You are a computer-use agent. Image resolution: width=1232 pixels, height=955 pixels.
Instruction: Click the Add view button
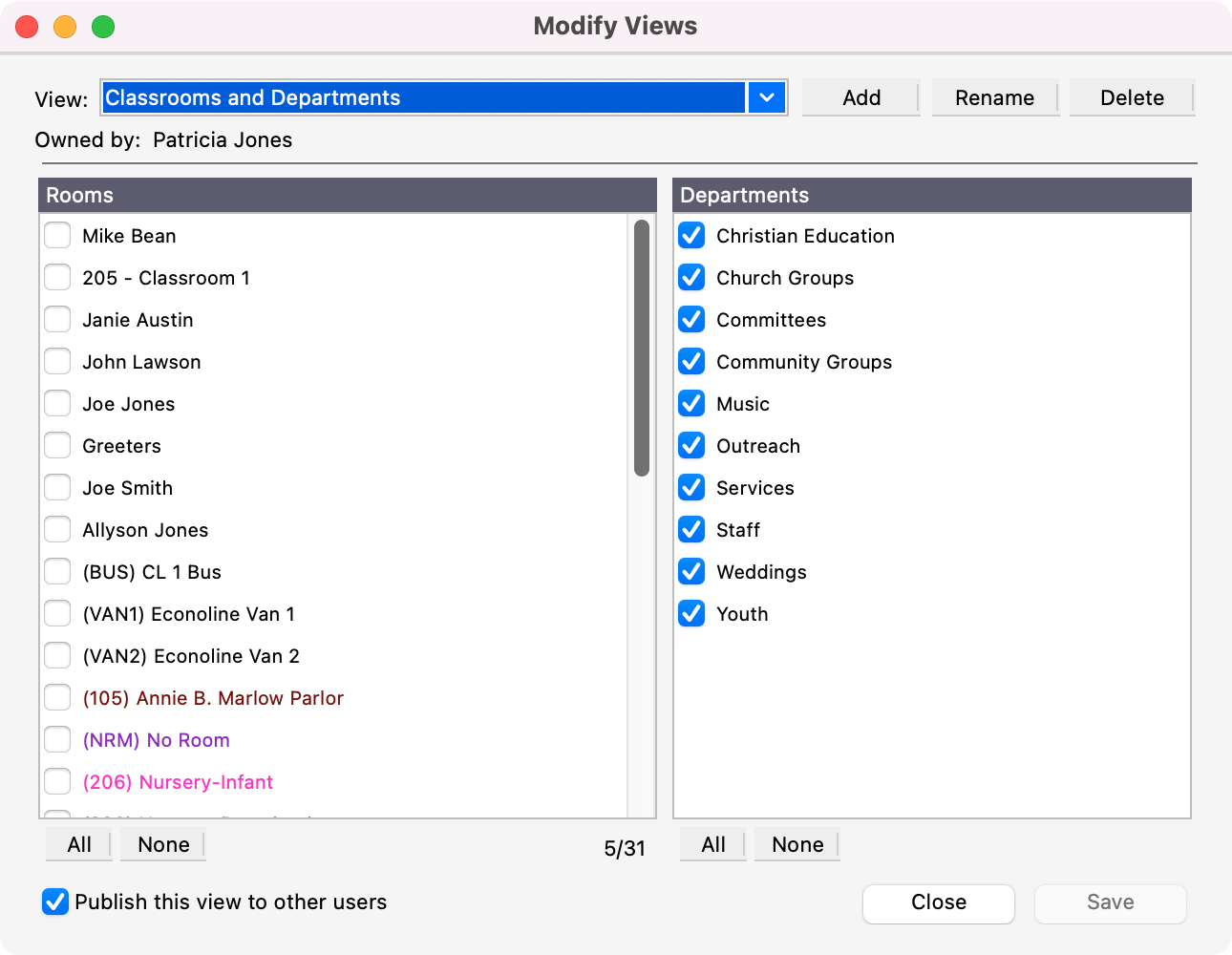[860, 97]
